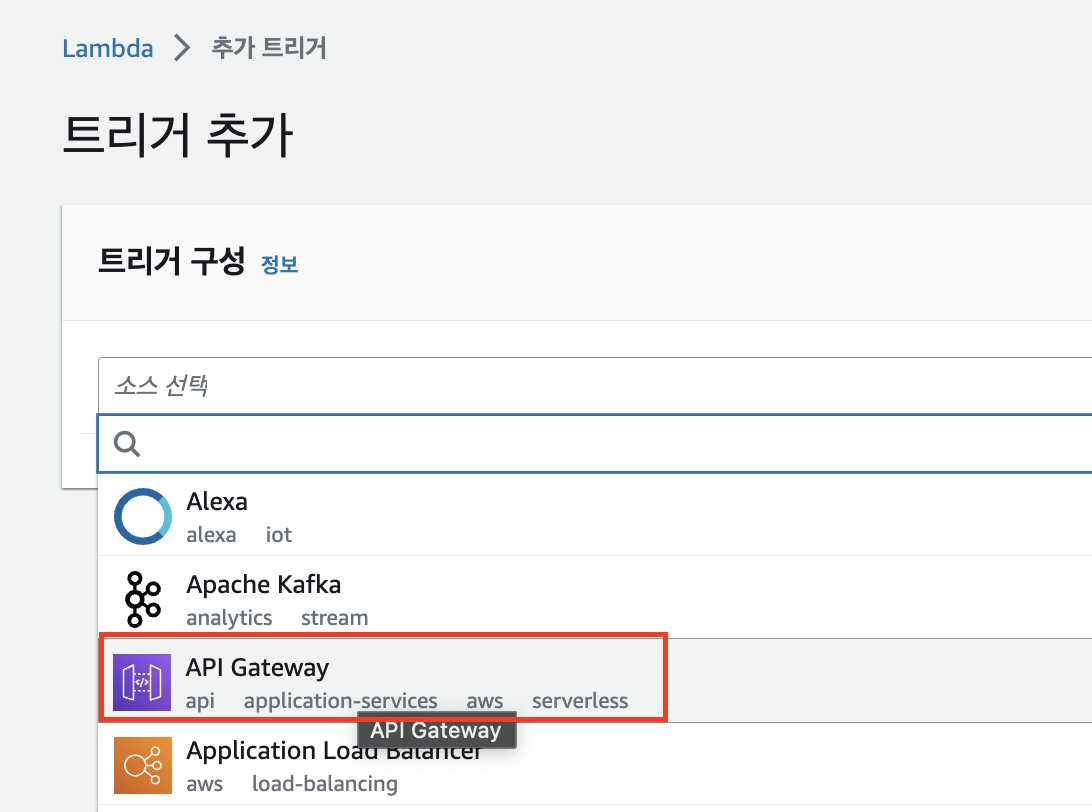The image size is (1092, 812).
Task: Click the 'alexa' tag under Alexa
Action: [211, 535]
